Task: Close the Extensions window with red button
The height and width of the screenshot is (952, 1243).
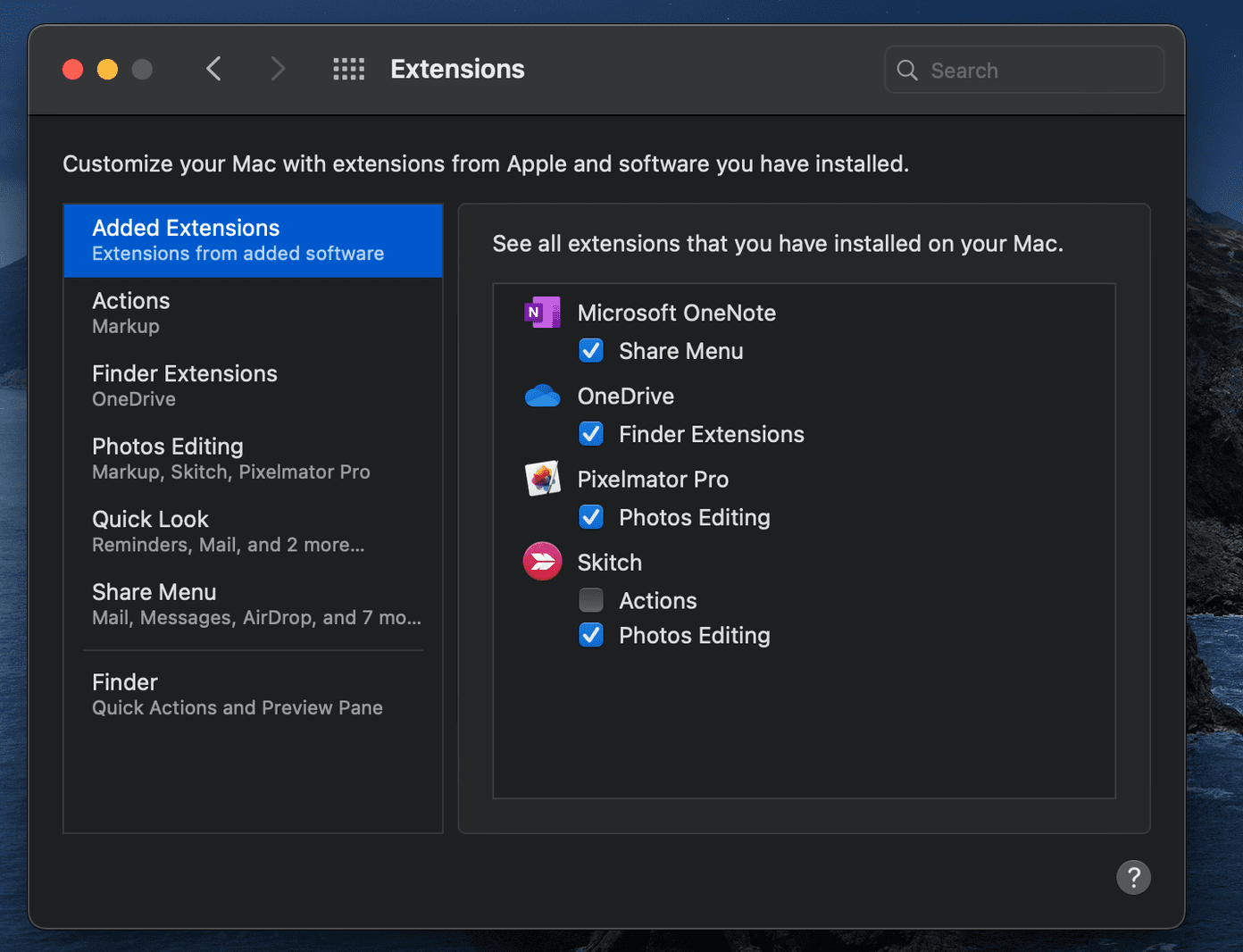Action: (x=73, y=70)
